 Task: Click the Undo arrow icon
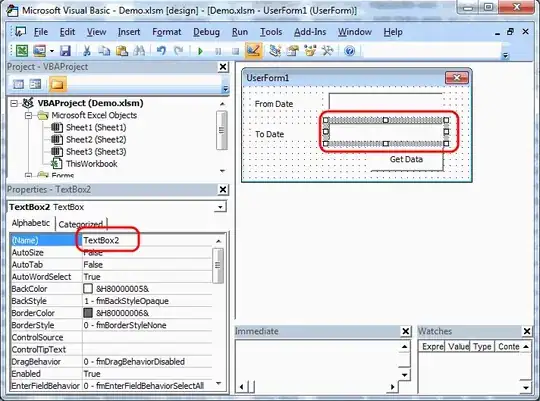click(x=161, y=51)
